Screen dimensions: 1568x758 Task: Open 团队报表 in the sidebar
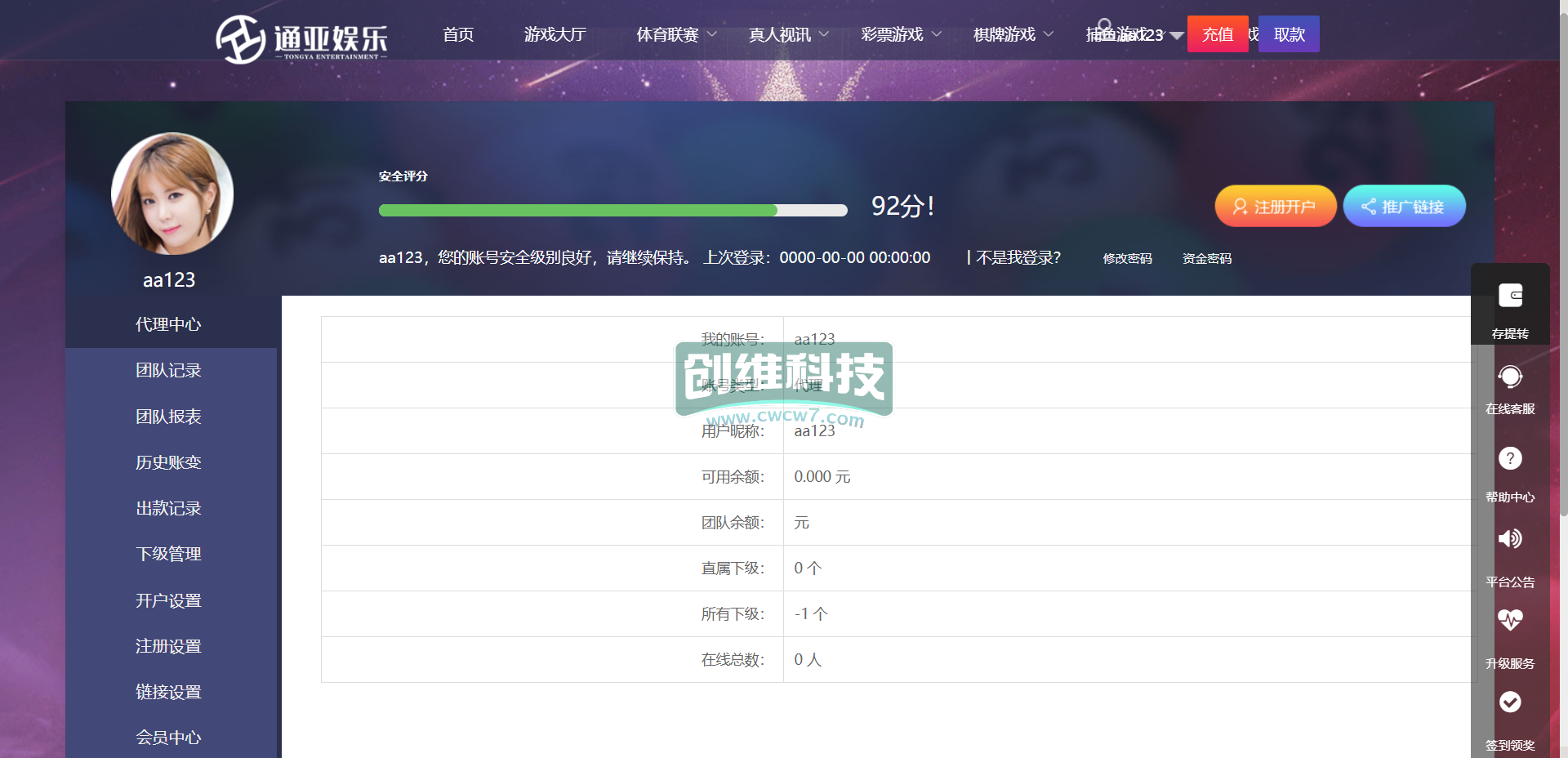coord(168,417)
